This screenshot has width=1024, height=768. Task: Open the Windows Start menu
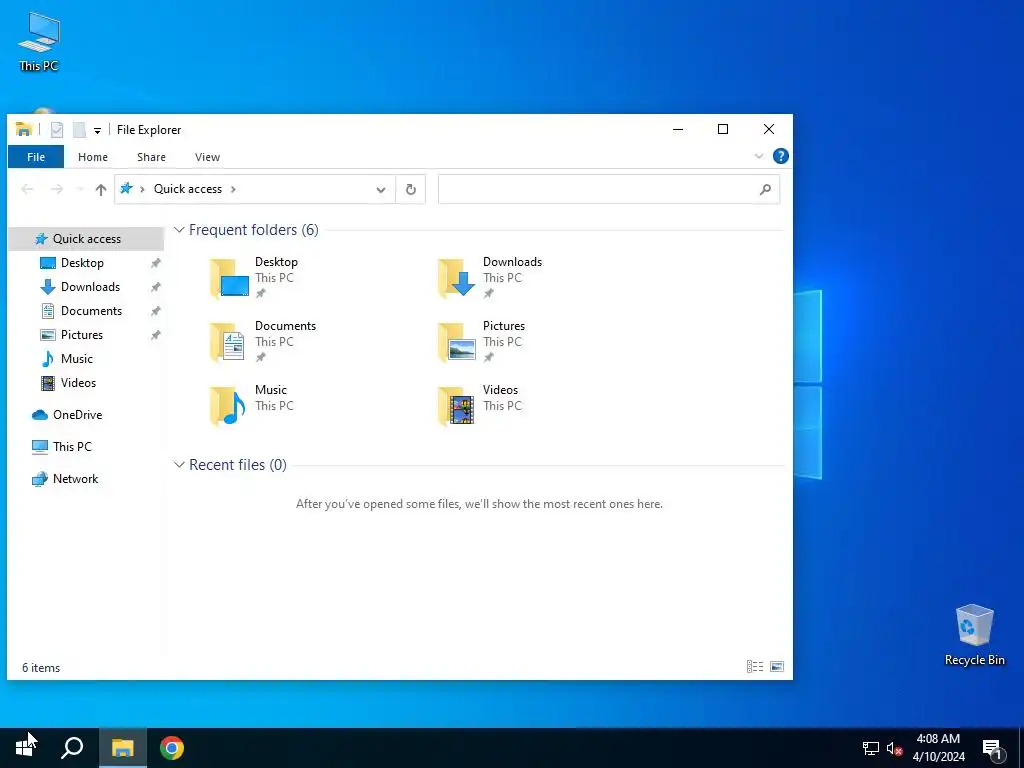click(25, 747)
